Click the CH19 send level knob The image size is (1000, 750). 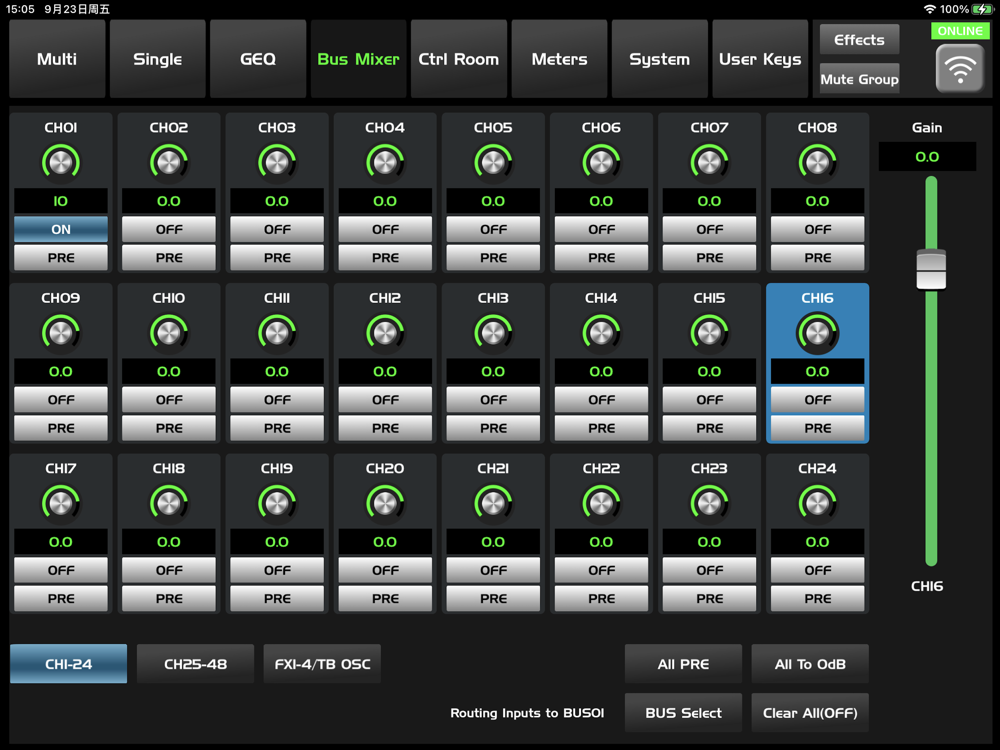277,504
